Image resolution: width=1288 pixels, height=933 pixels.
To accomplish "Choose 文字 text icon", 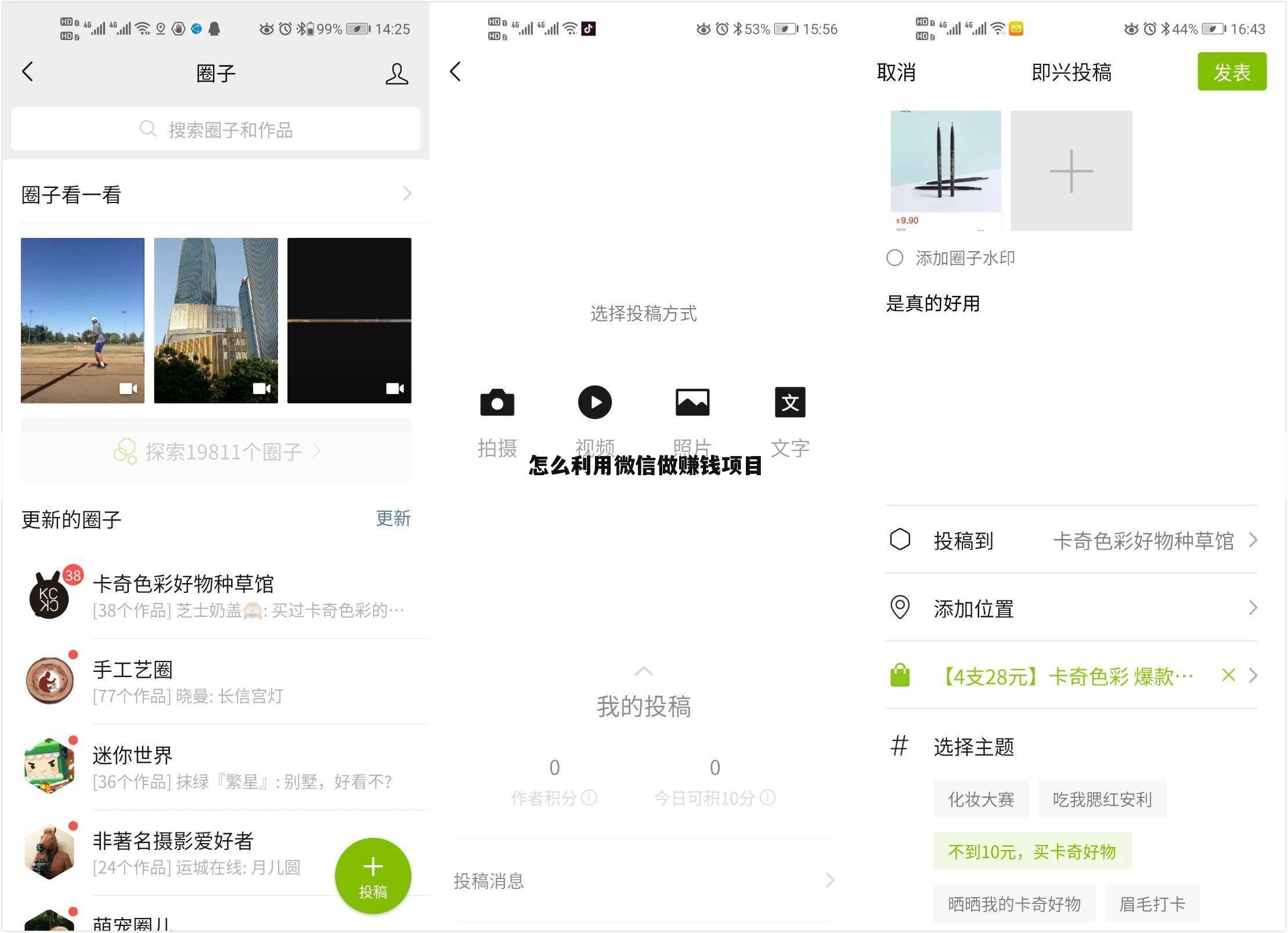I will [790, 402].
